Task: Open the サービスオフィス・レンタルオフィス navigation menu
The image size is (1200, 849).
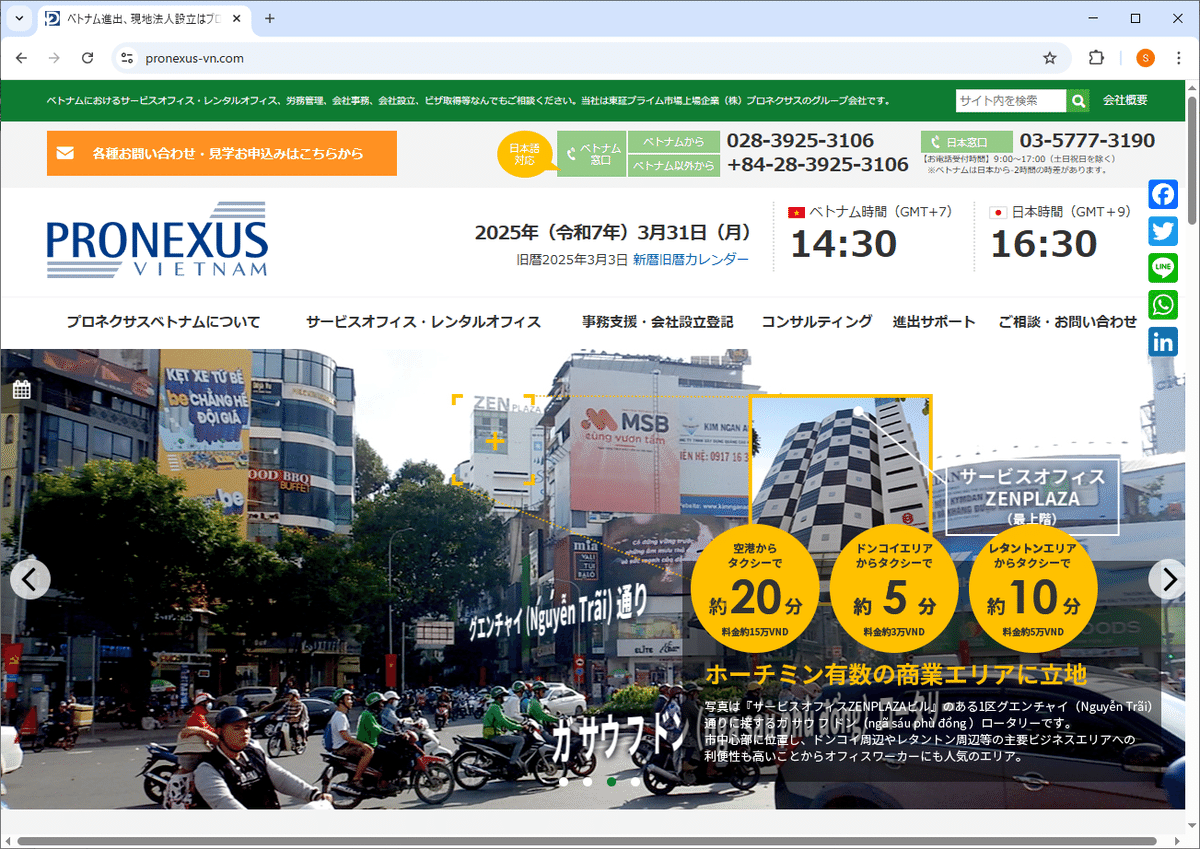Action: point(424,322)
